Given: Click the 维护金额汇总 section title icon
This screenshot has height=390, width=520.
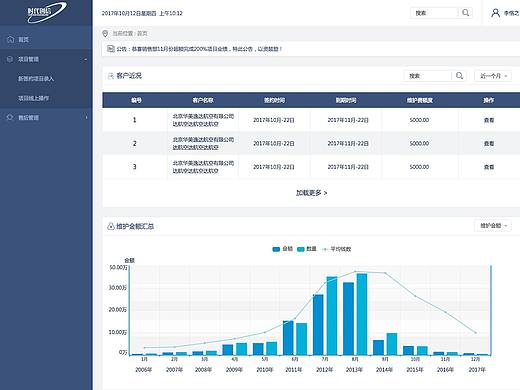Looking at the screenshot, I should tap(111, 226).
